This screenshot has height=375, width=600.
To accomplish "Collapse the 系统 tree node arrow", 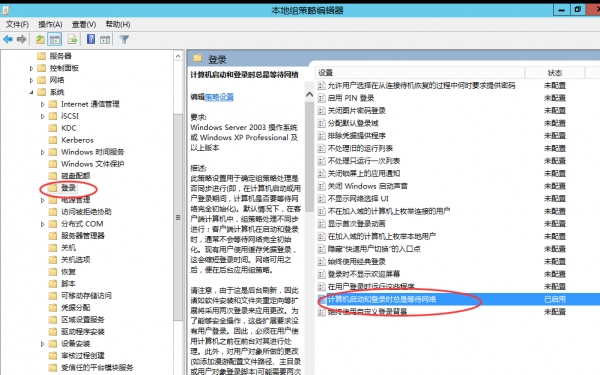I will coord(31,92).
